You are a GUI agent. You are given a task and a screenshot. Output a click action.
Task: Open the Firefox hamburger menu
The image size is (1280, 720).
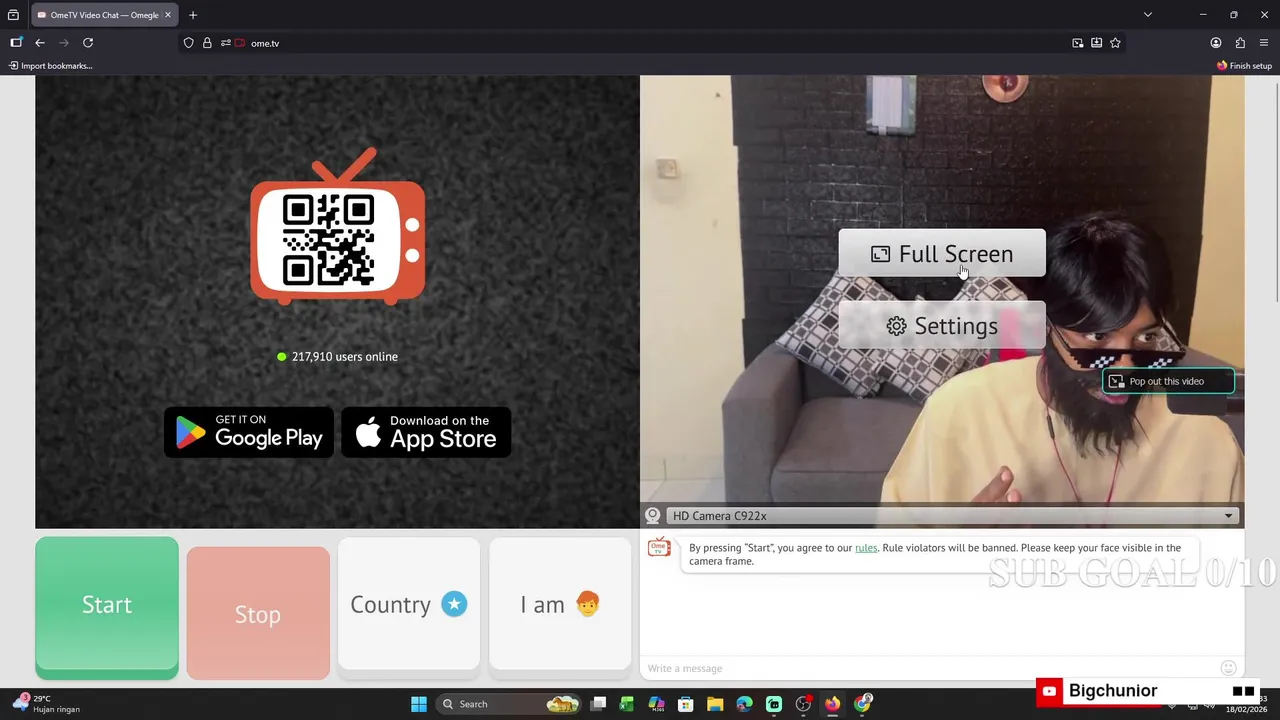pos(1264,43)
